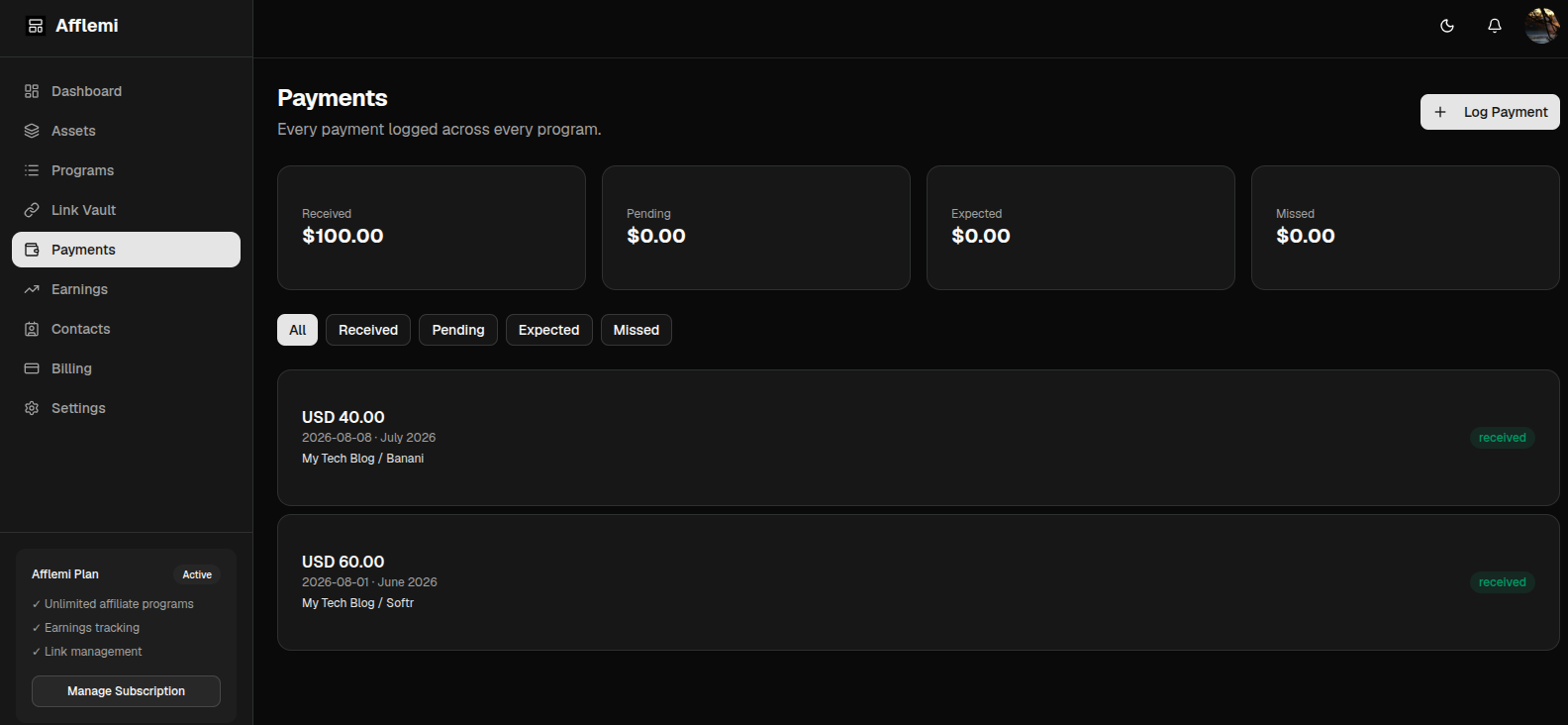
Task: Toggle dark mode moon icon
Action: [x=1447, y=26]
